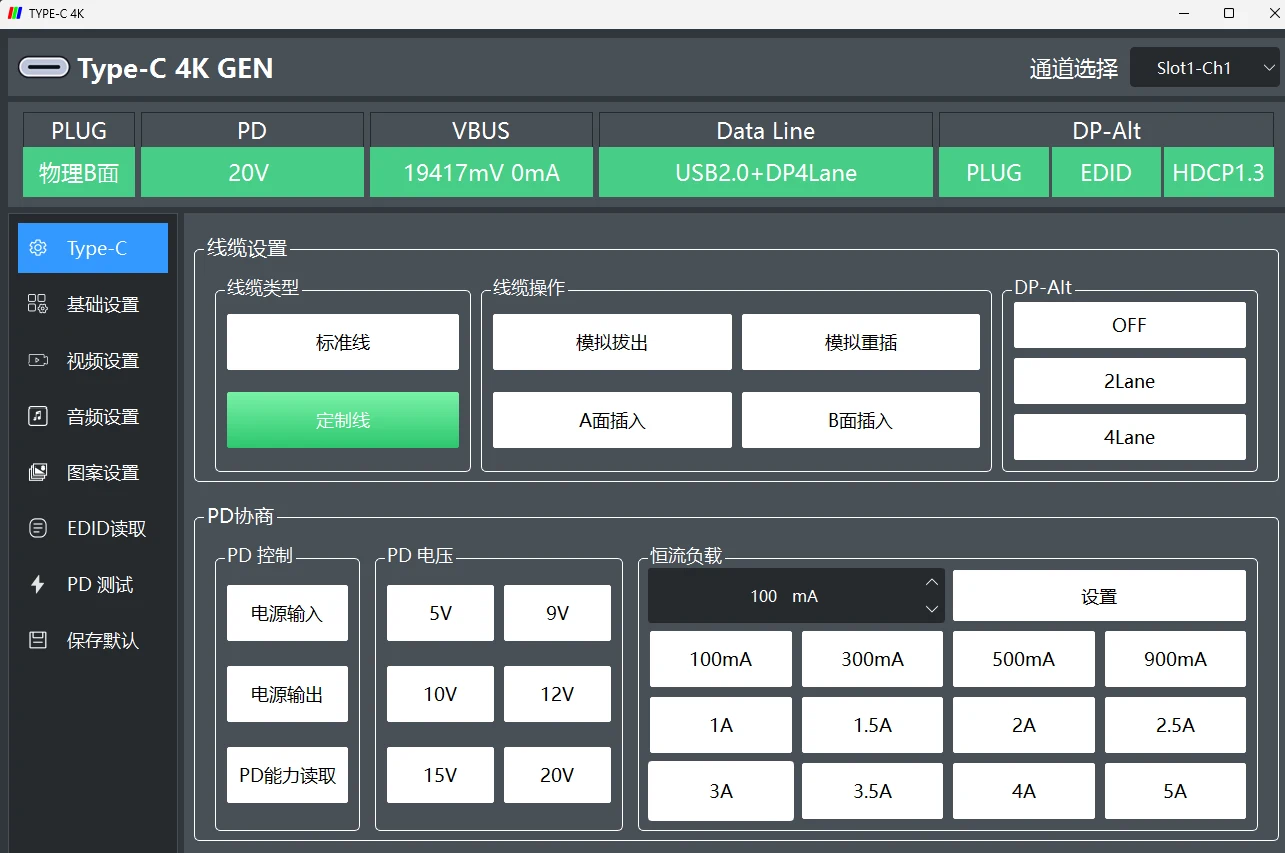Set DP-Alt to 2Lane
The height and width of the screenshot is (853, 1285).
coord(1130,381)
